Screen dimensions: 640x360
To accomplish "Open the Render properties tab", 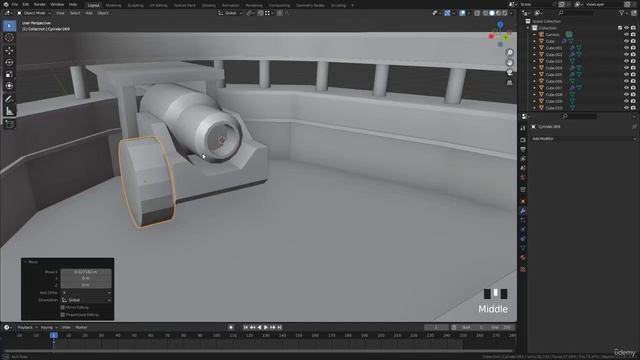I will (x=523, y=140).
